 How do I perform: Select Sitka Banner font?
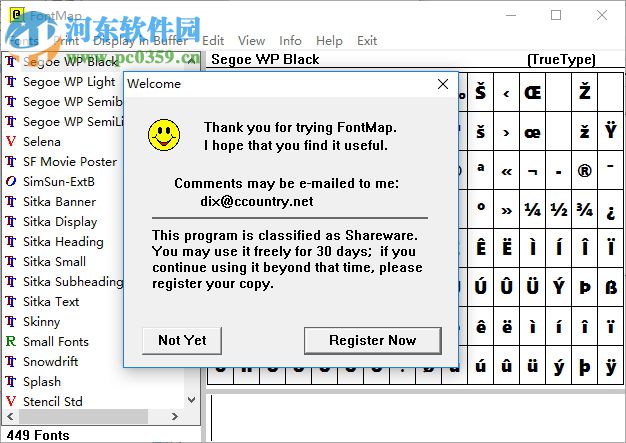click(59, 202)
